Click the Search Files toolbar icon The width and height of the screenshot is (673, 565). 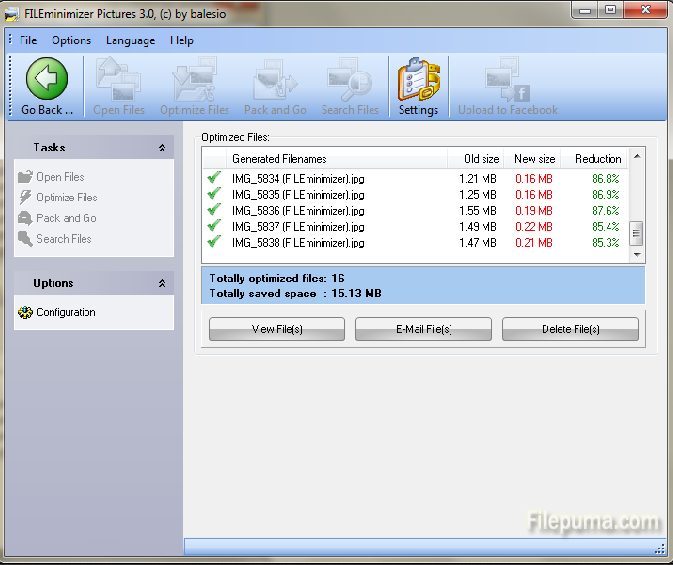350,80
